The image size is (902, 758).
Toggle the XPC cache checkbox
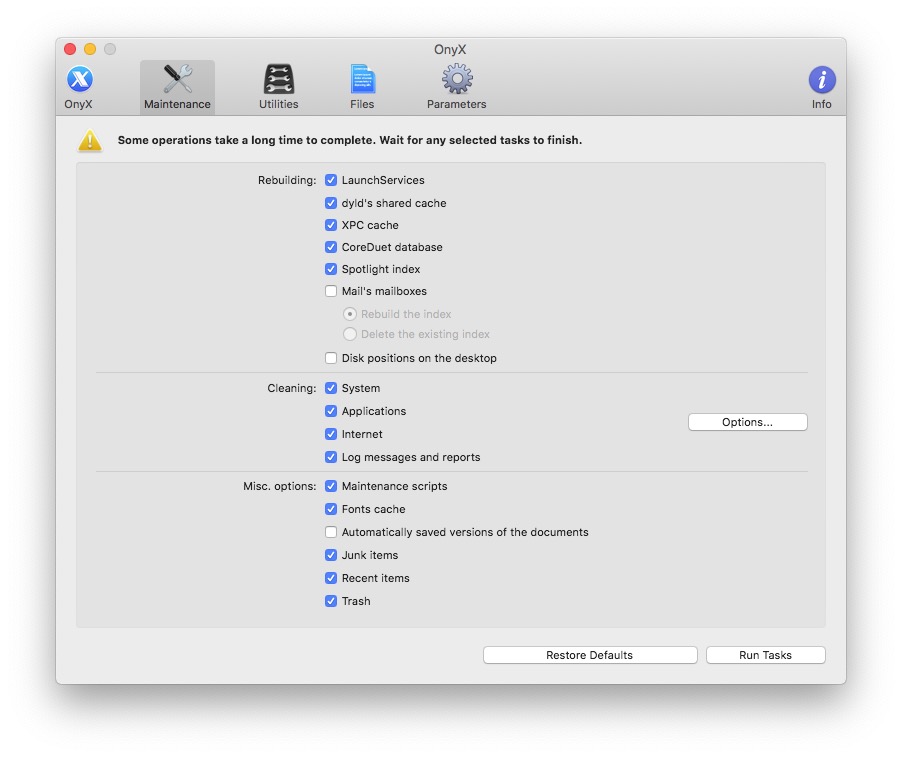click(x=331, y=225)
